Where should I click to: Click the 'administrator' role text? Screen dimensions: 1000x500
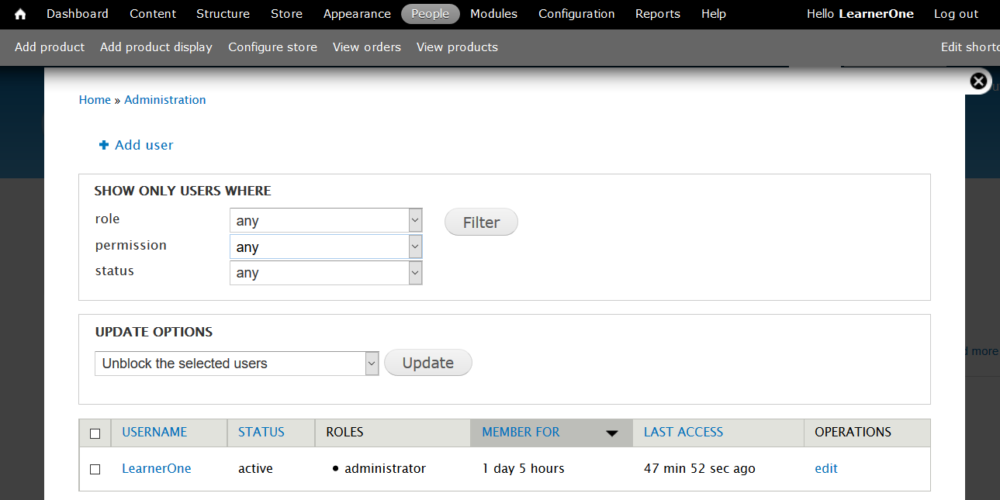pyautogui.click(x=385, y=469)
